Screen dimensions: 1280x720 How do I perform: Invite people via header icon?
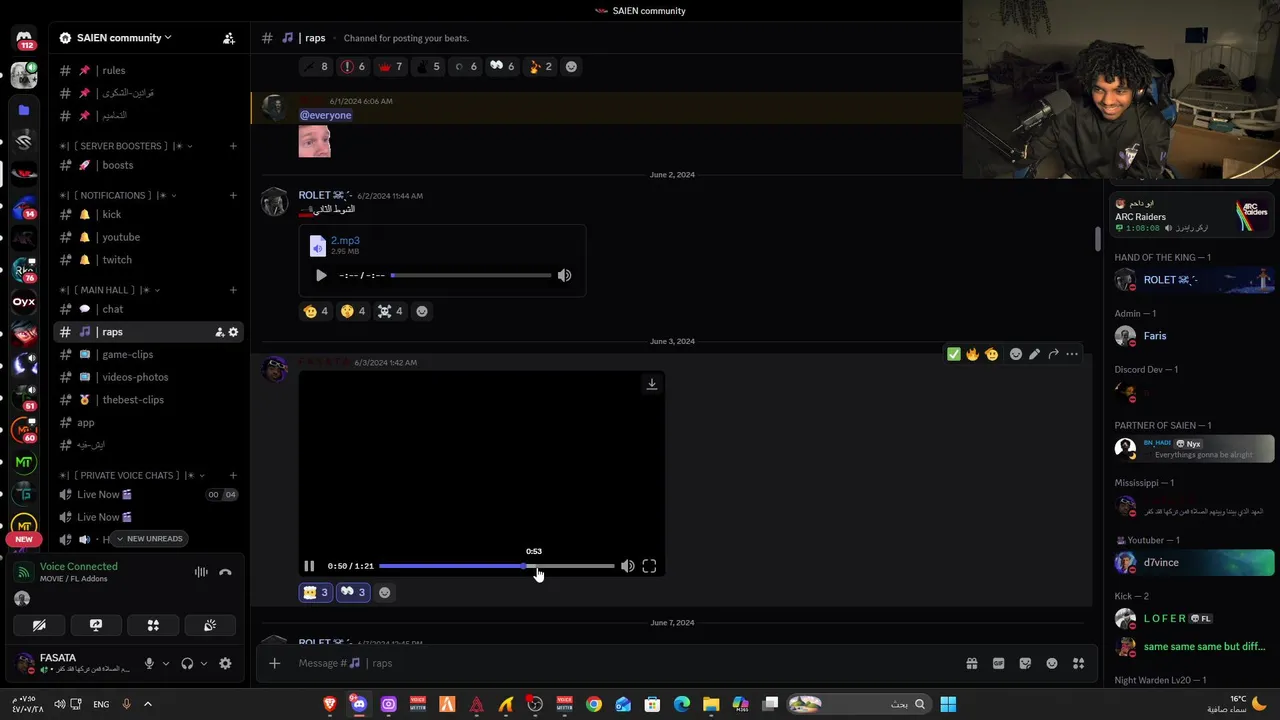click(229, 38)
